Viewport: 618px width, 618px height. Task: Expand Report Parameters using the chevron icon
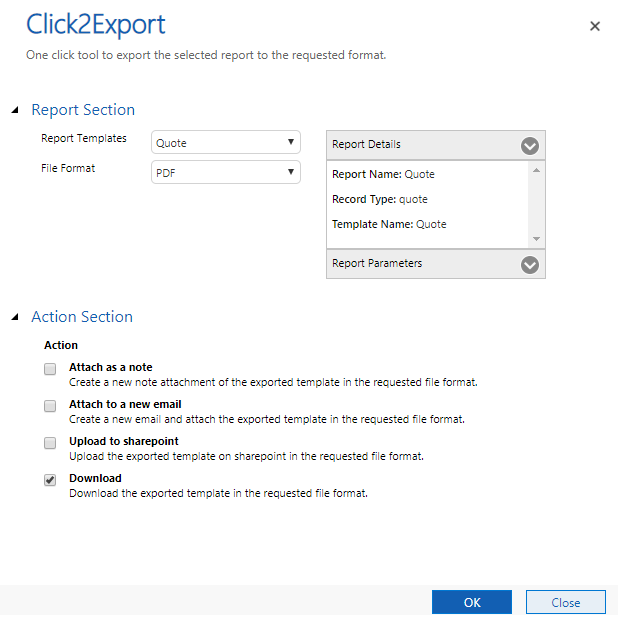(529, 265)
